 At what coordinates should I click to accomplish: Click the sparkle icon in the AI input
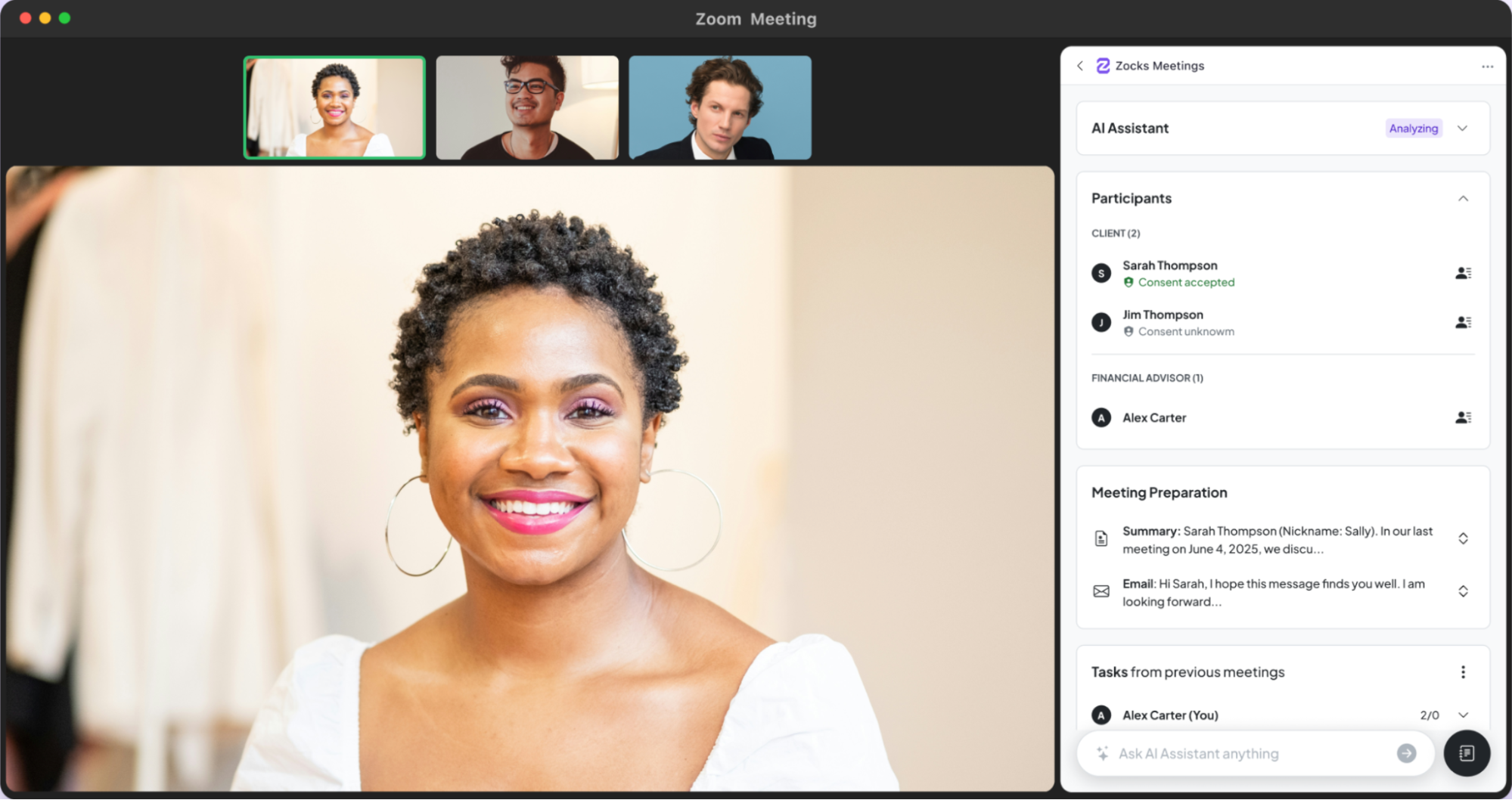click(x=1102, y=753)
